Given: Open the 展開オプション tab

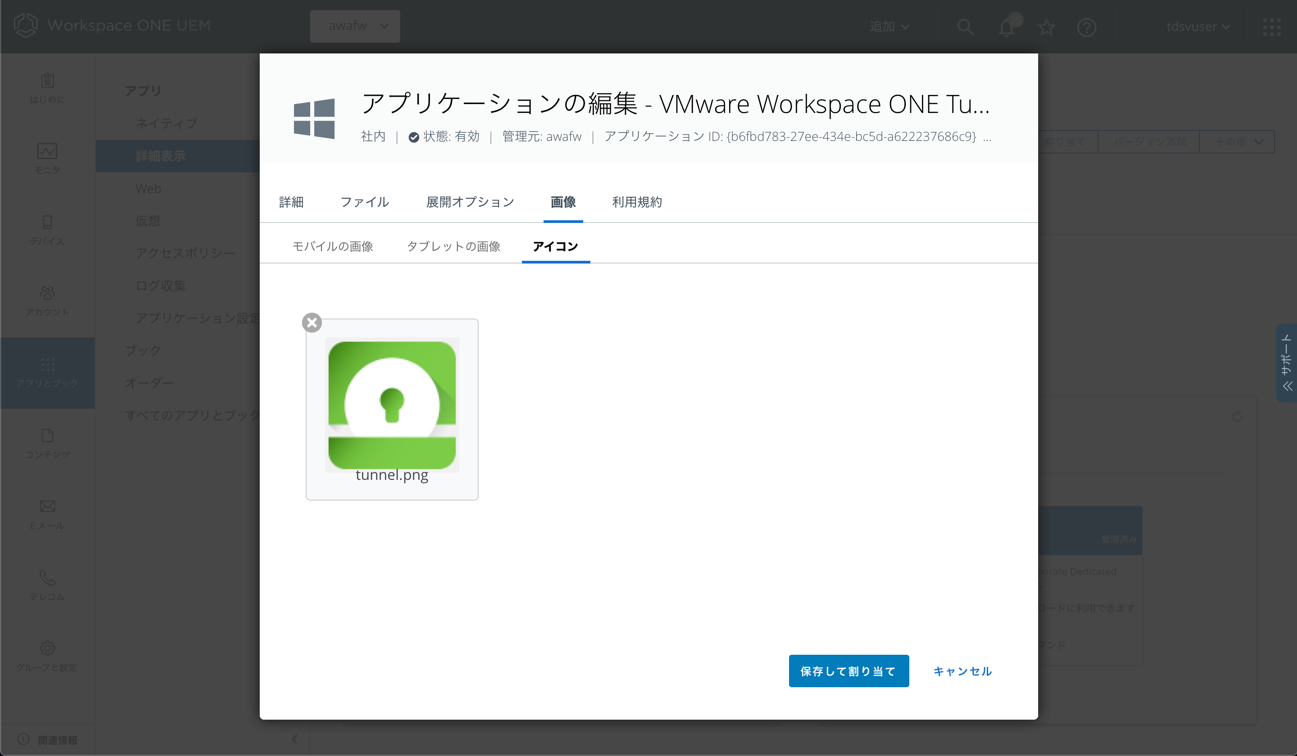Looking at the screenshot, I should [x=470, y=202].
